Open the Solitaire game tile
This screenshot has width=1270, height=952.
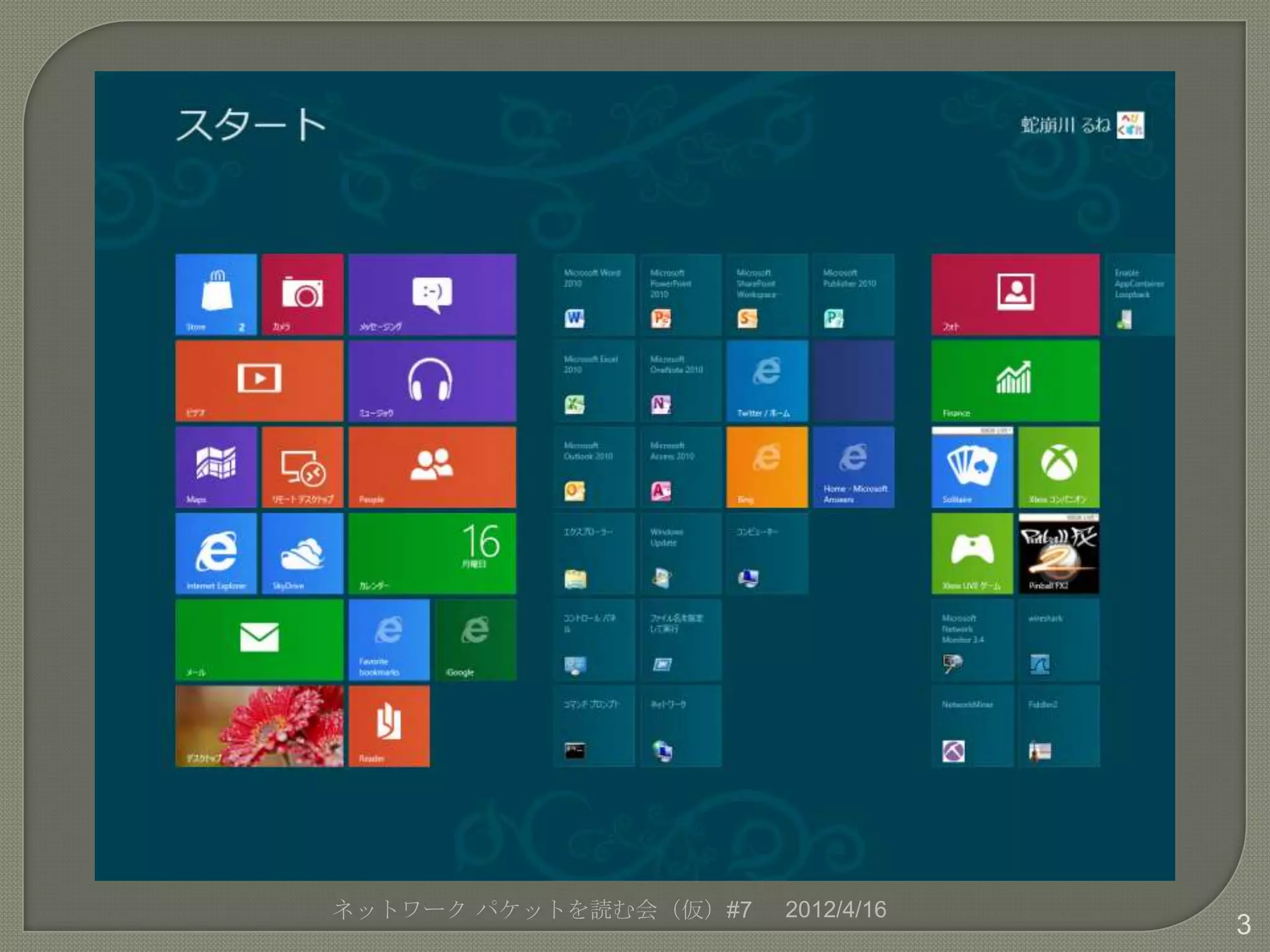(x=972, y=467)
